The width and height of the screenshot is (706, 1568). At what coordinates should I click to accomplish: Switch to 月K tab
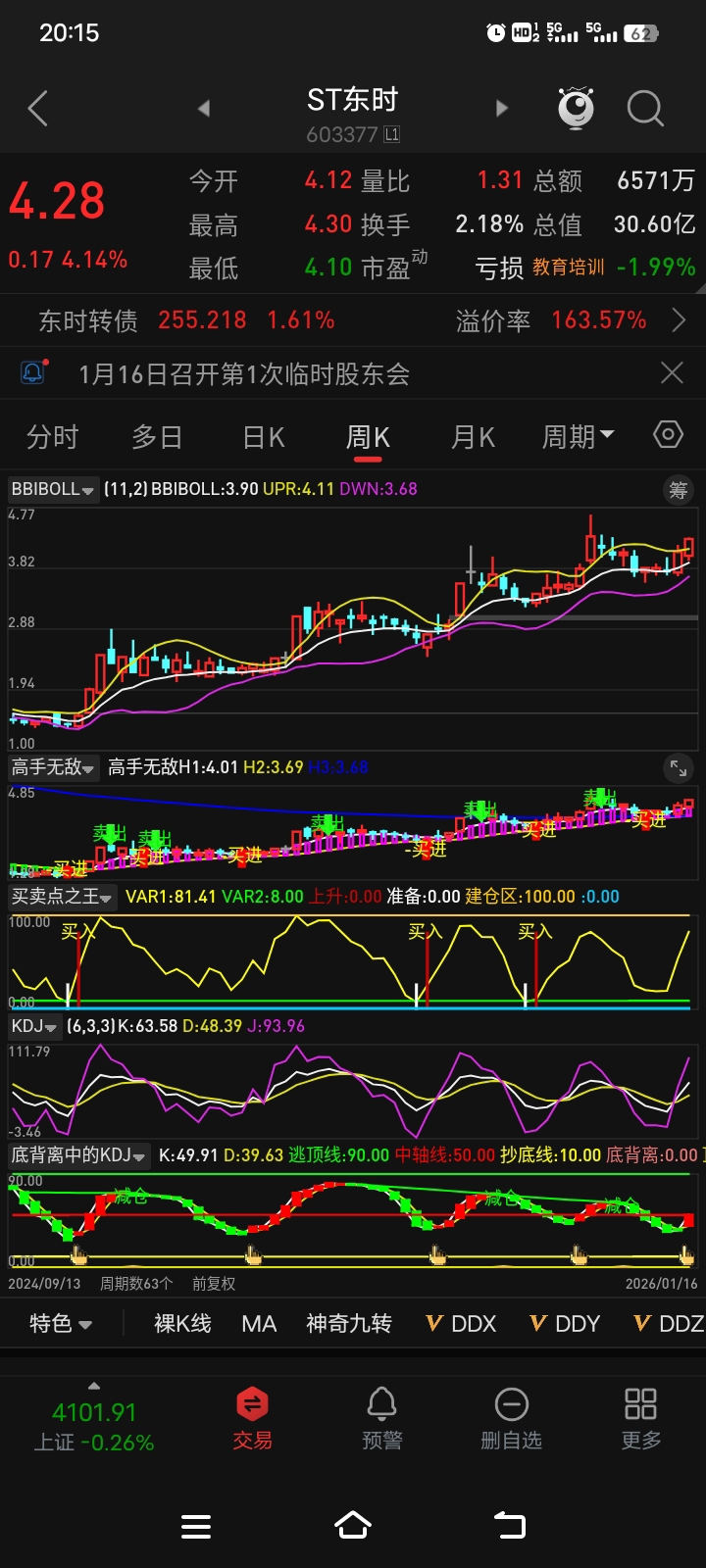pos(473,437)
